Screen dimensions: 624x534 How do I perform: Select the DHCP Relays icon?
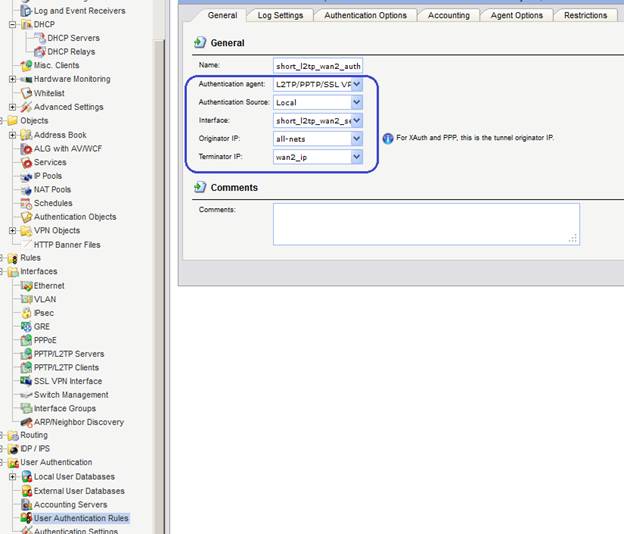pyautogui.click(x=40, y=52)
